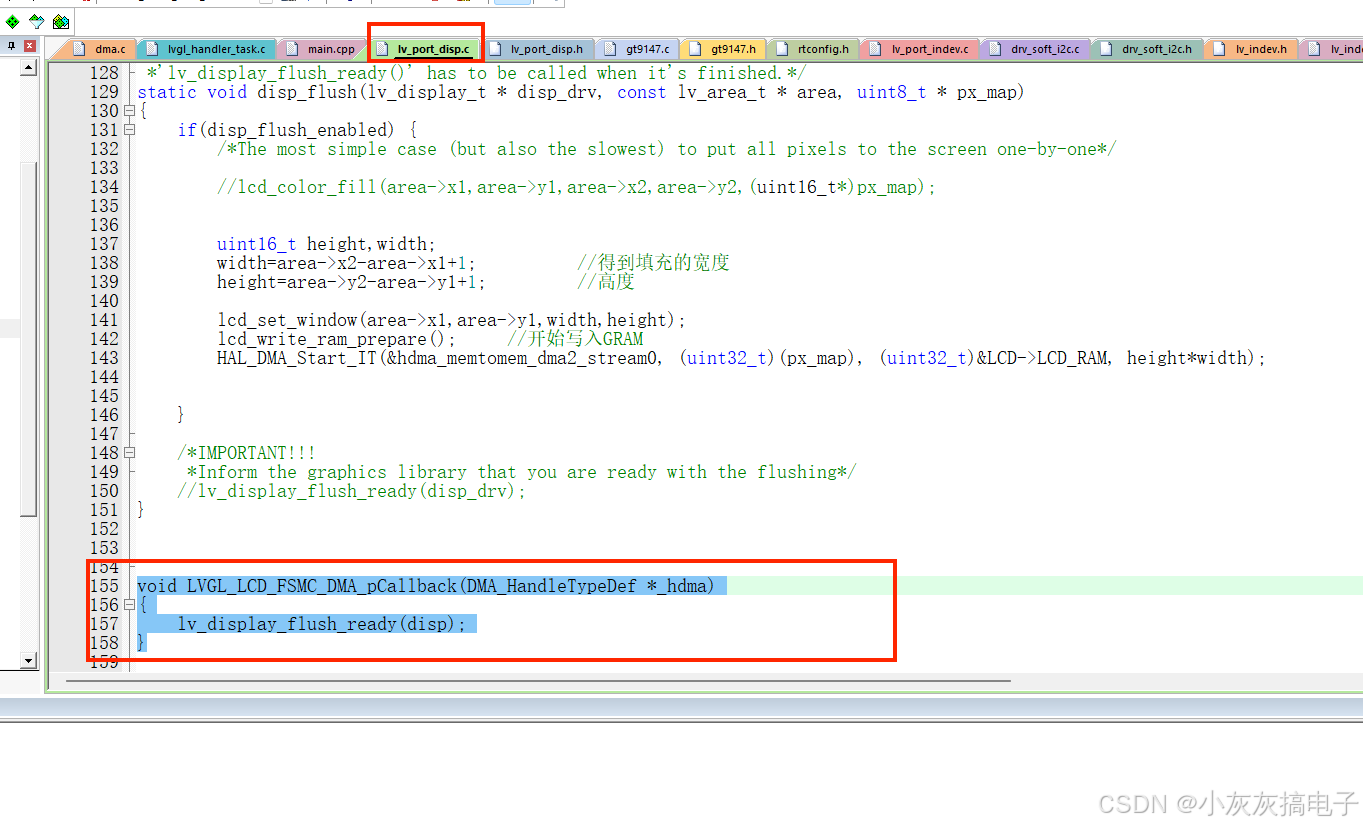
Task: Open the lvgl_handler_task.c tab
Action: pyautogui.click(x=207, y=47)
